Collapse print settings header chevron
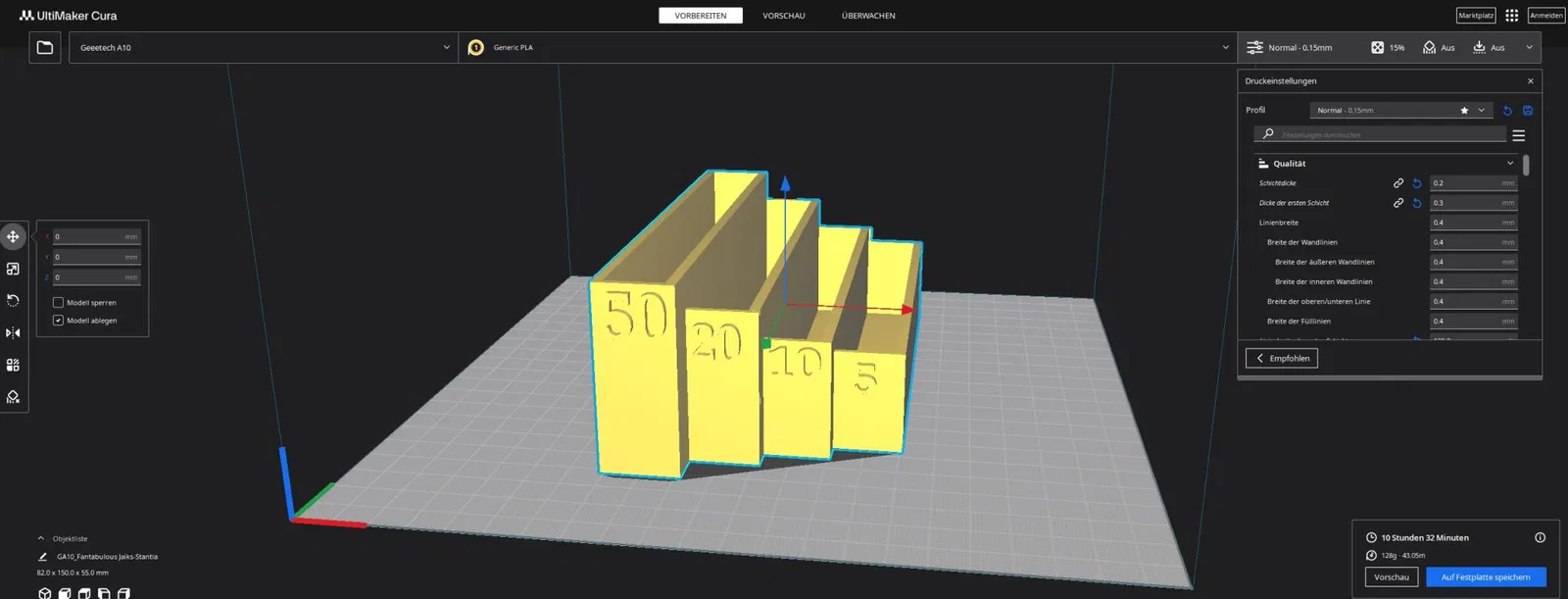Image resolution: width=1568 pixels, height=599 pixels. click(1529, 47)
